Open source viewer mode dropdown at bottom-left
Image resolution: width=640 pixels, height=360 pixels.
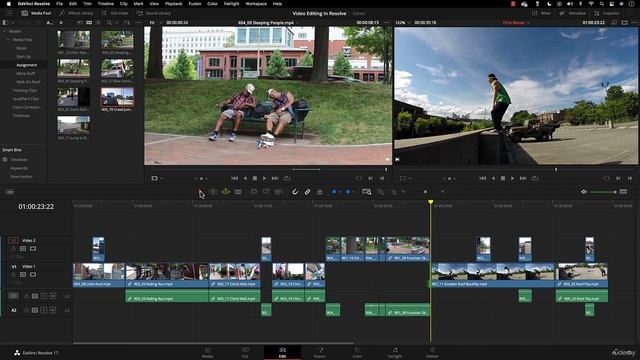point(157,178)
